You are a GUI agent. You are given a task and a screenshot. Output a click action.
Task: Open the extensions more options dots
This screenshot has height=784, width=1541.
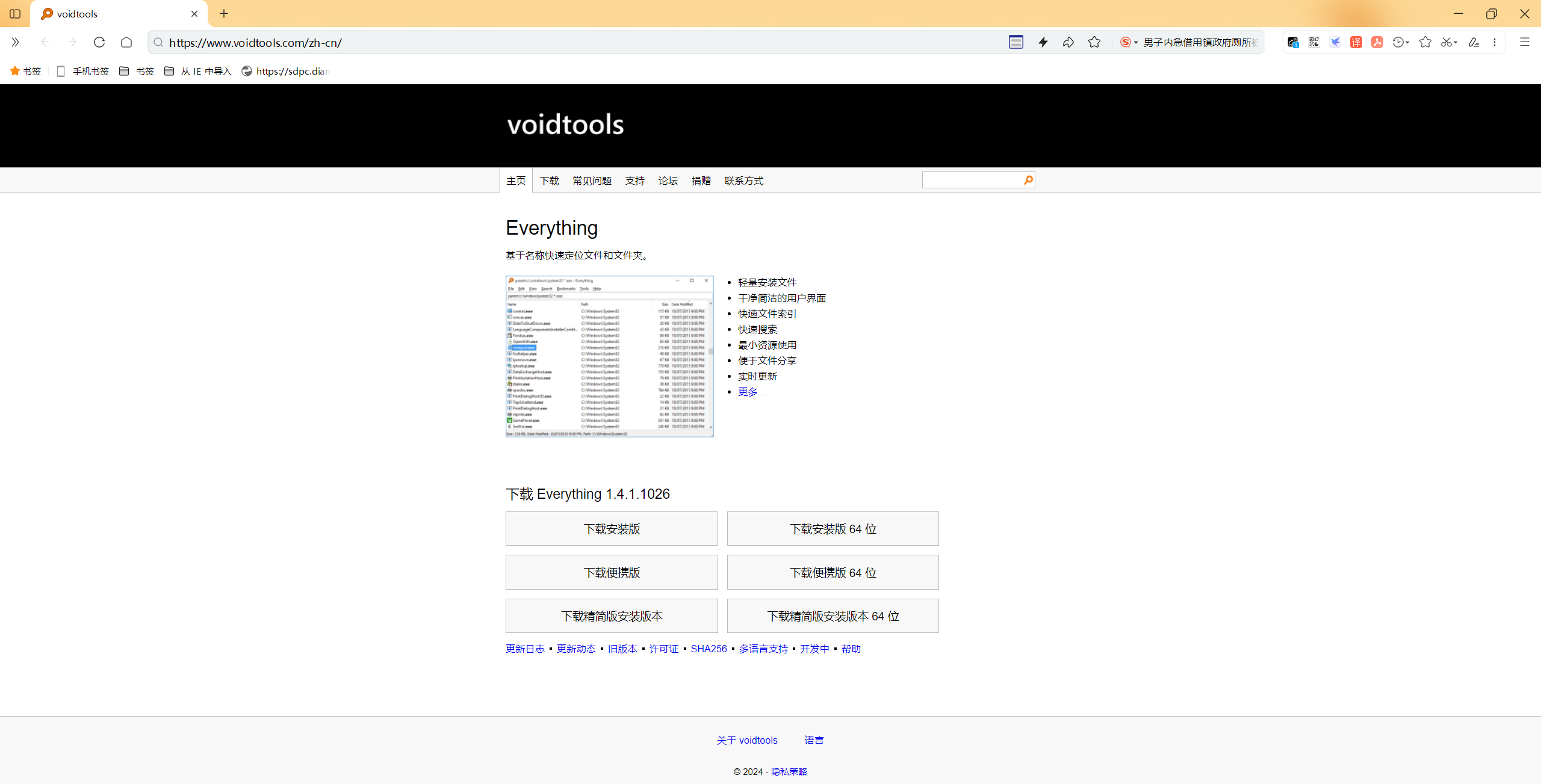1495,42
